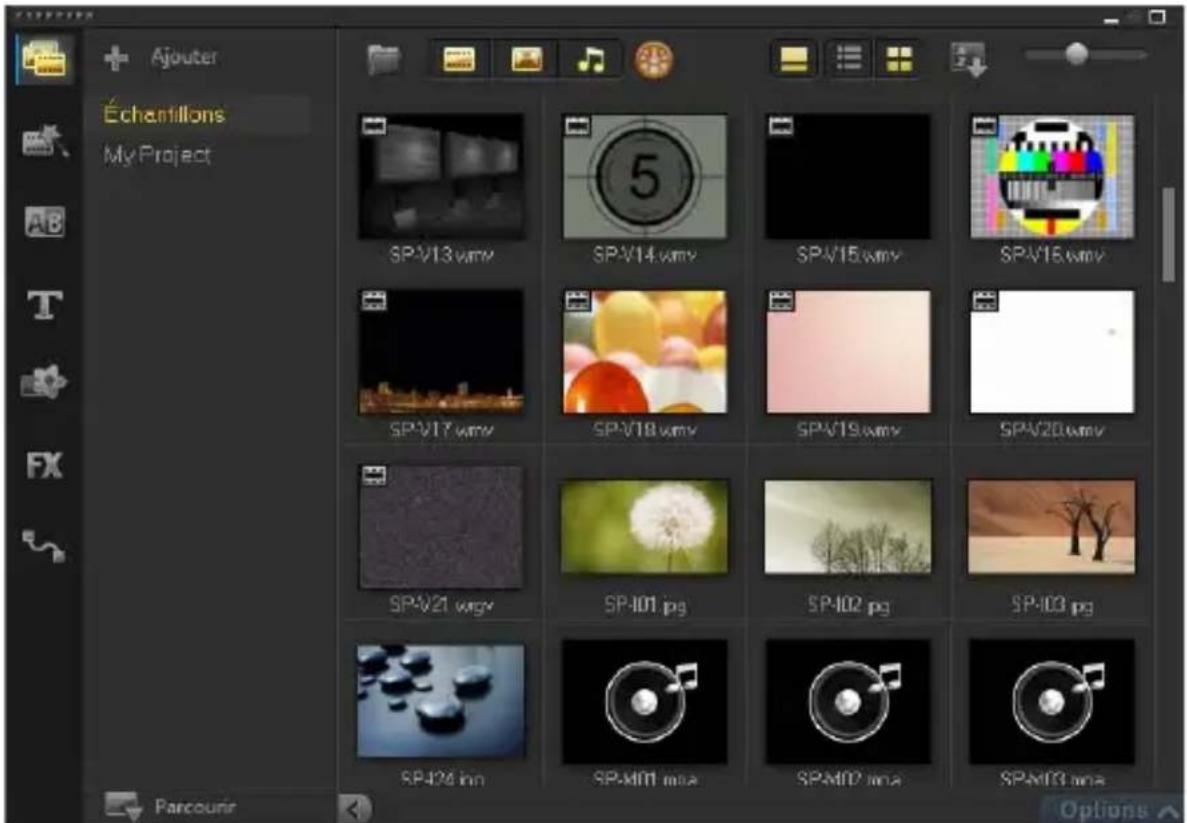Open the FX Filter panel

[45, 465]
